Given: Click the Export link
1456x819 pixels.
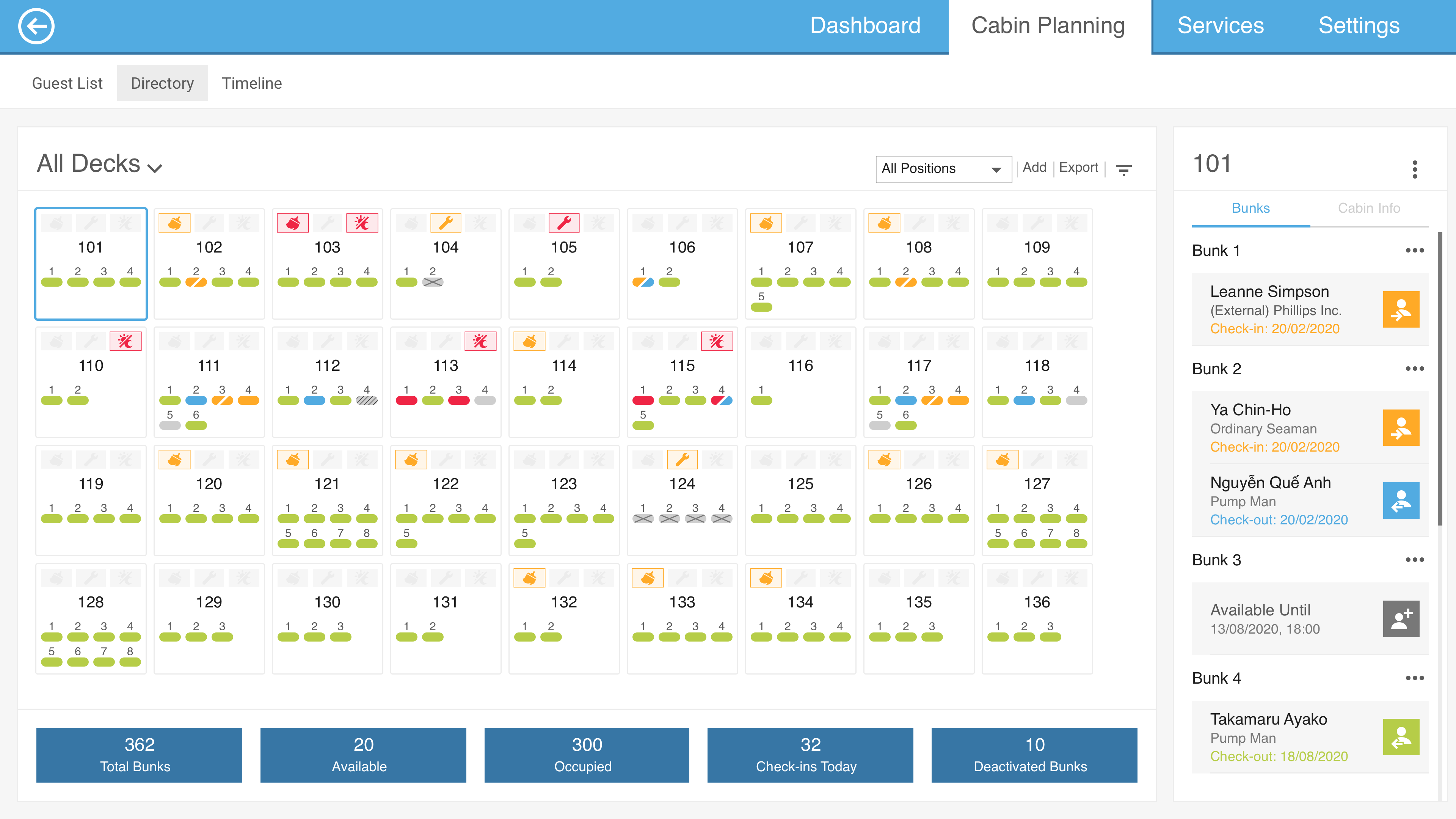Looking at the screenshot, I should [x=1078, y=167].
